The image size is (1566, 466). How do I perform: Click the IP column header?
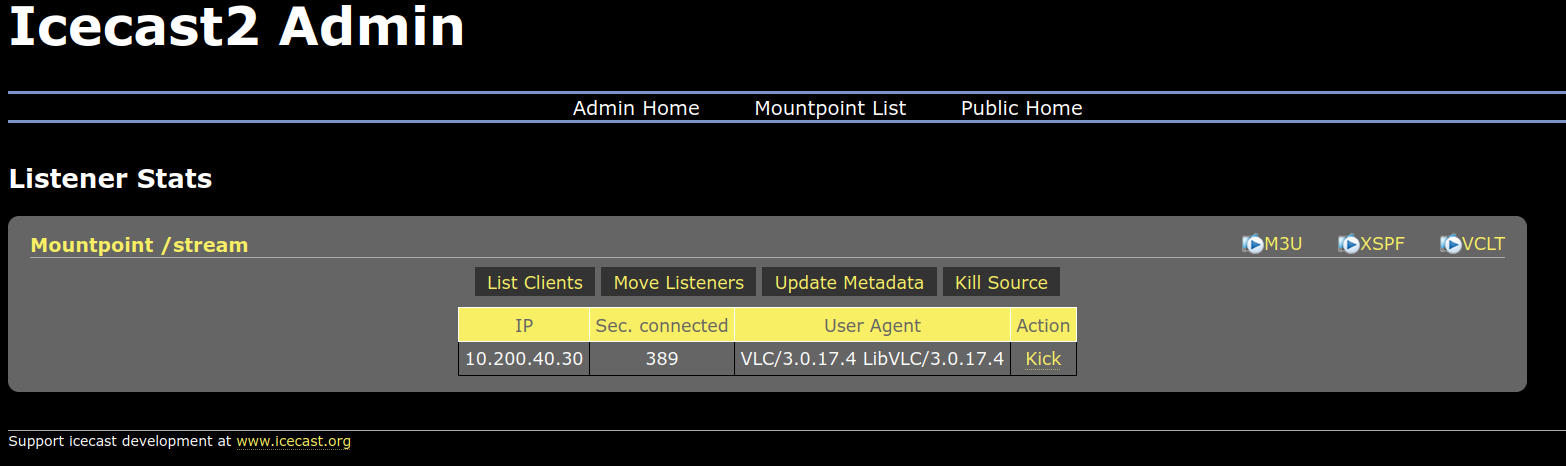tap(524, 325)
